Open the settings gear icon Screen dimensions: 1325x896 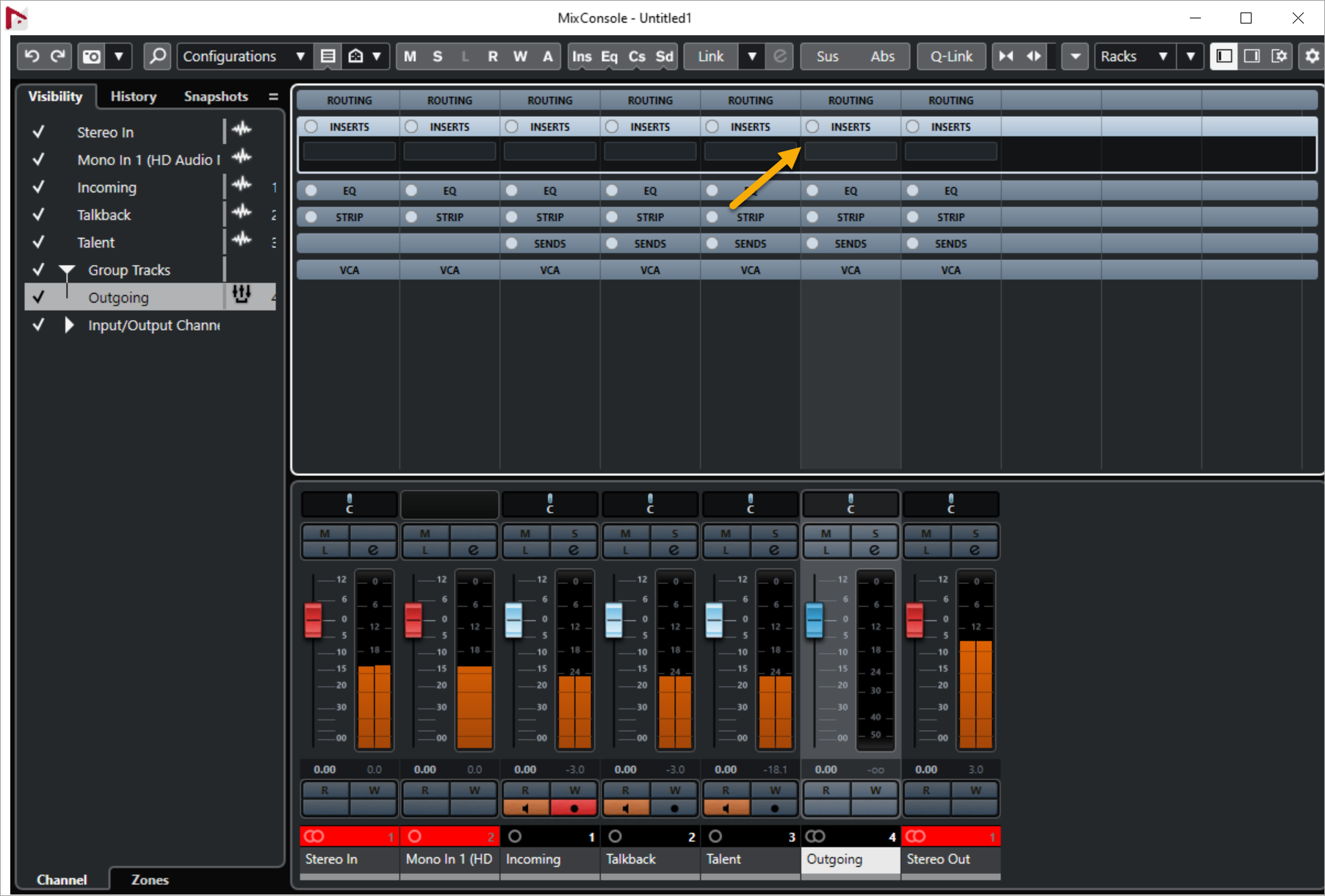[1312, 57]
